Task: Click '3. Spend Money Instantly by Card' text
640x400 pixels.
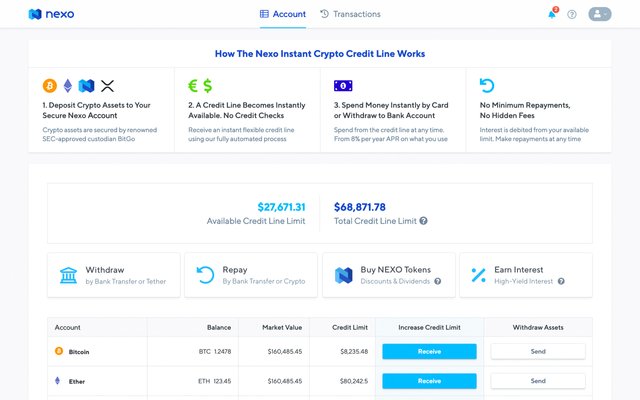Action: point(391,110)
